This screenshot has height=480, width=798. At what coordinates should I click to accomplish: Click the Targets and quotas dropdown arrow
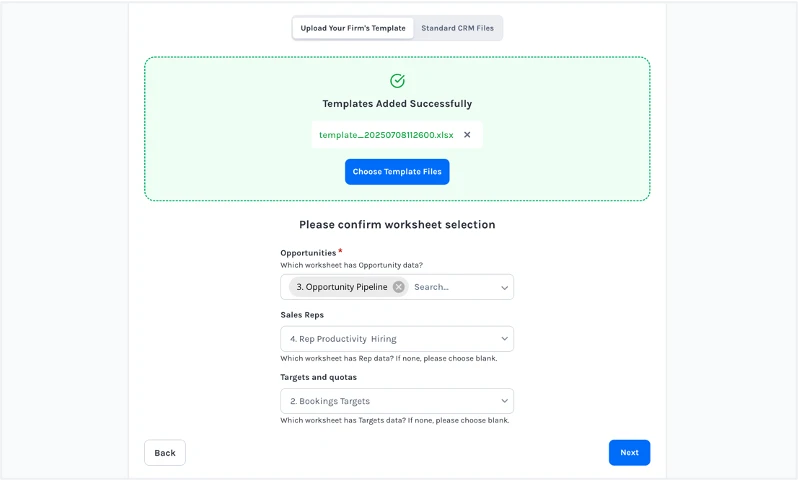[504, 401]
